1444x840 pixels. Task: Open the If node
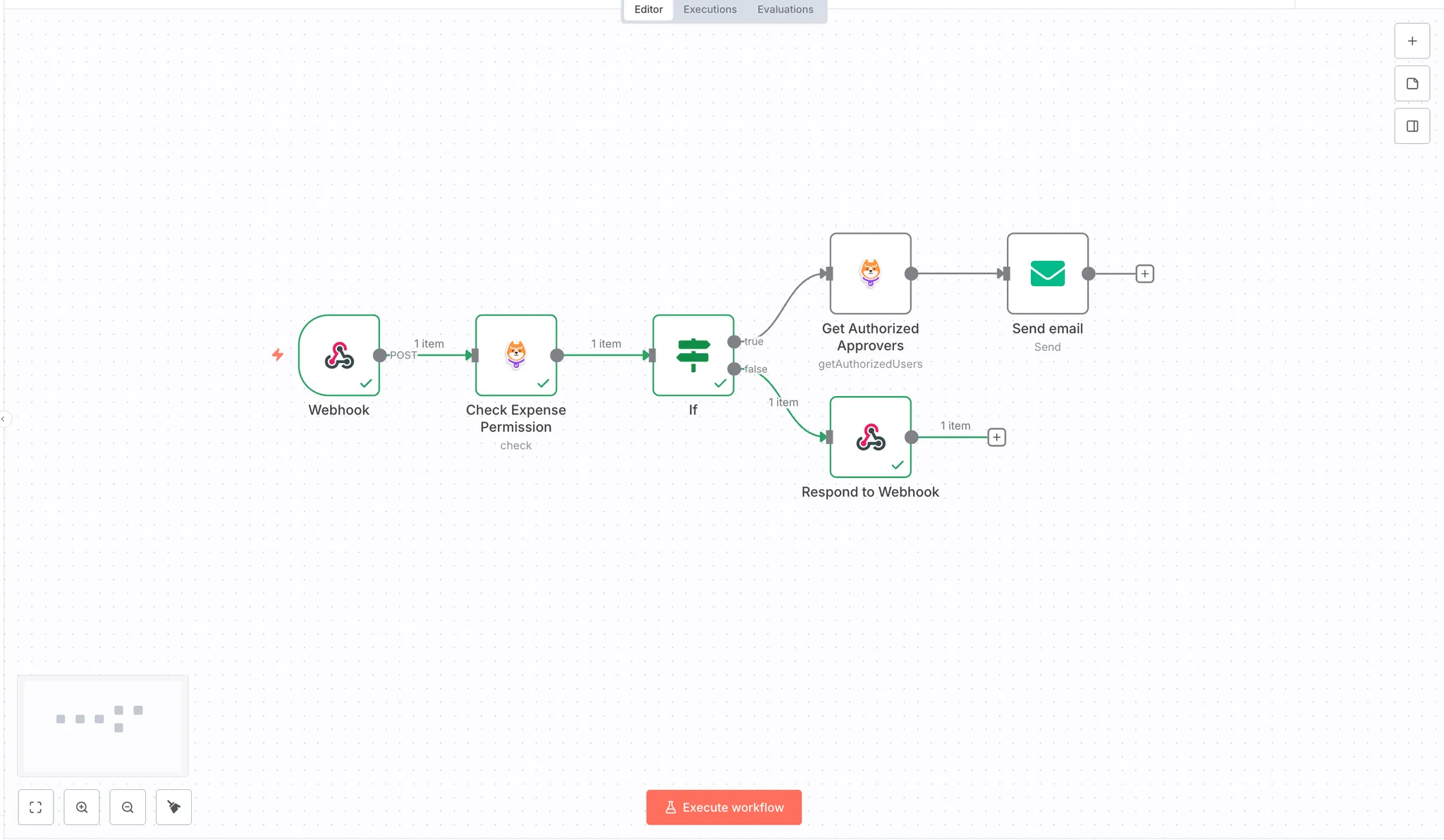click(x=693, y=355)
